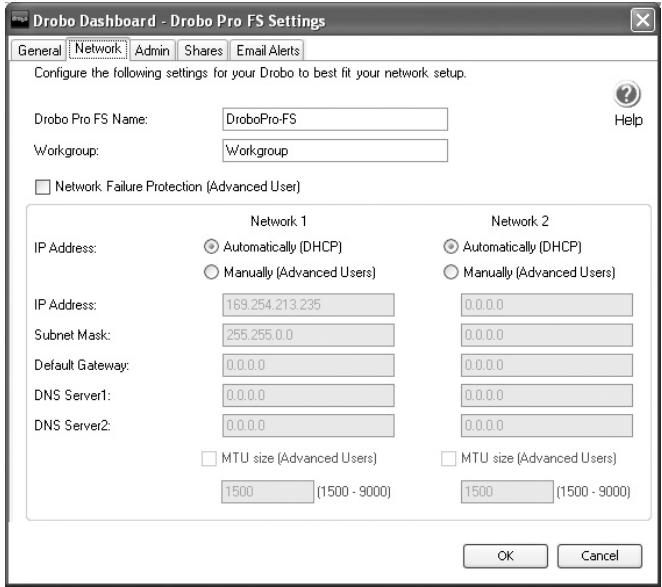Open the Email Alerts tab
Viewport: 662px width, 587px height.
coord(268,50)
